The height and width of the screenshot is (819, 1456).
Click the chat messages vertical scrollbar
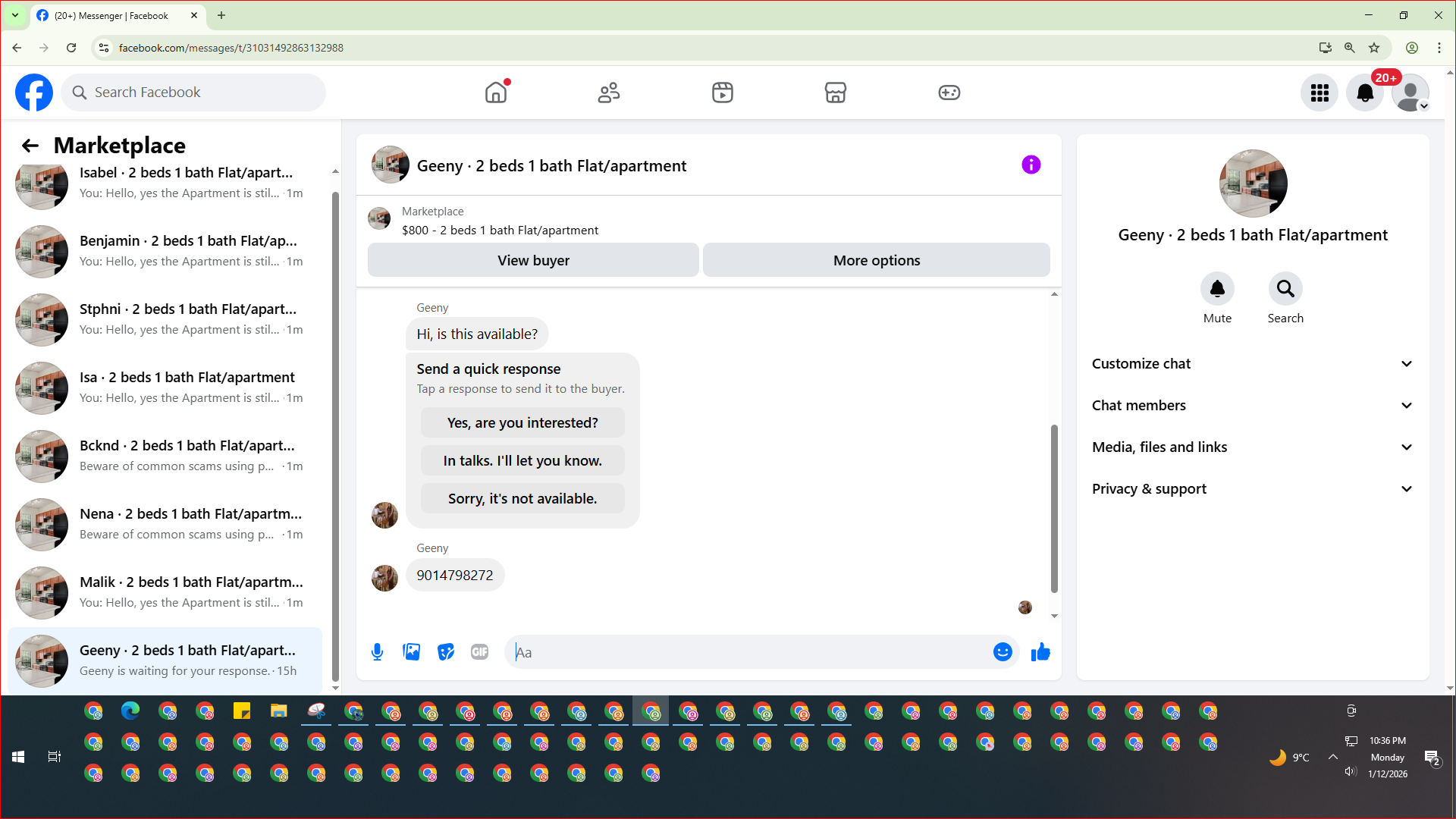pos(1054,508)
